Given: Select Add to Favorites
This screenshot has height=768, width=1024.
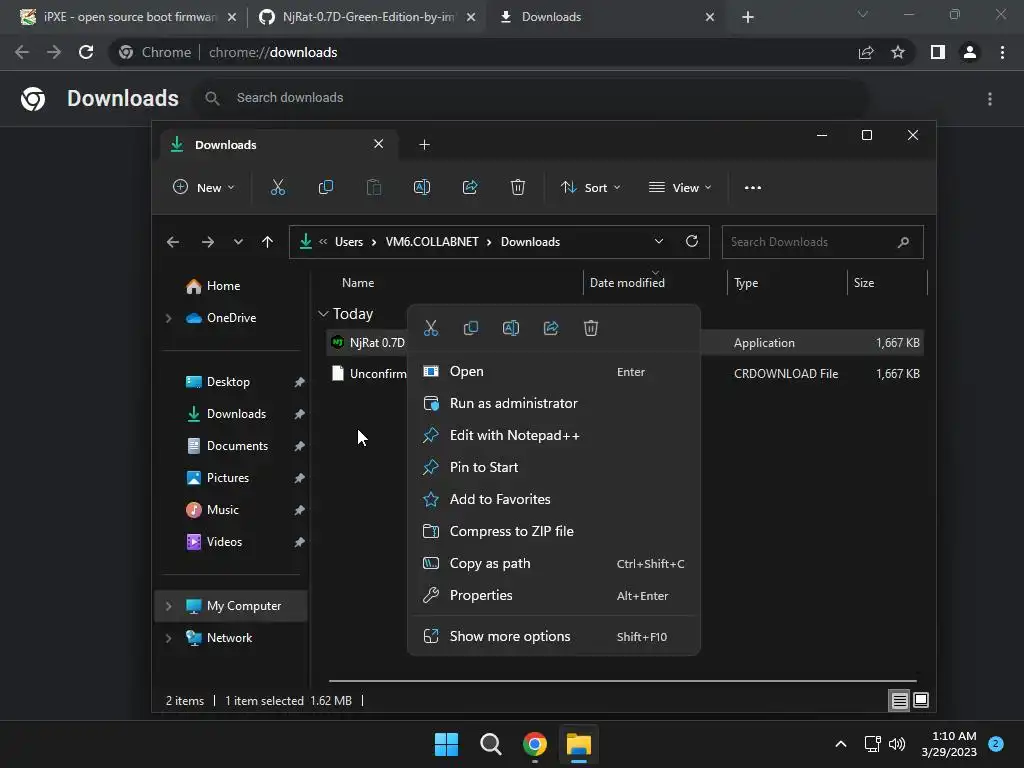Looking at the screenshot, I should point(554,500).
